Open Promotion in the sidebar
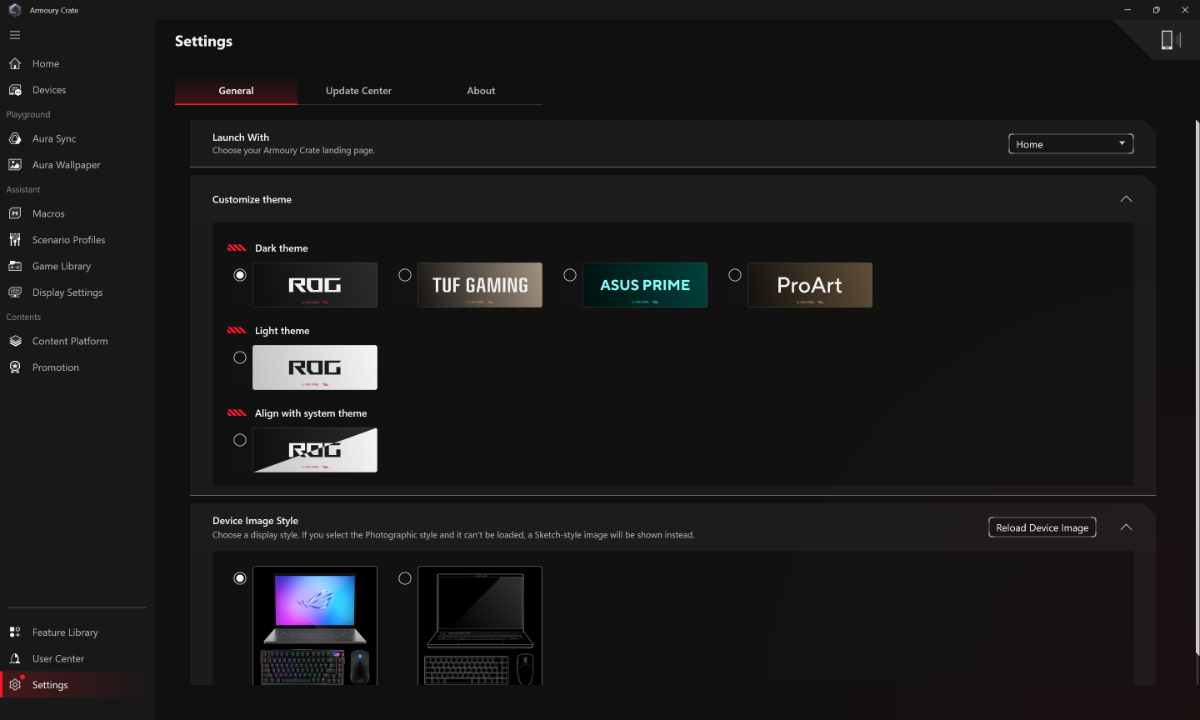Image resolution: width=1200 pixels, height=720 pixels. coord(55,367)
